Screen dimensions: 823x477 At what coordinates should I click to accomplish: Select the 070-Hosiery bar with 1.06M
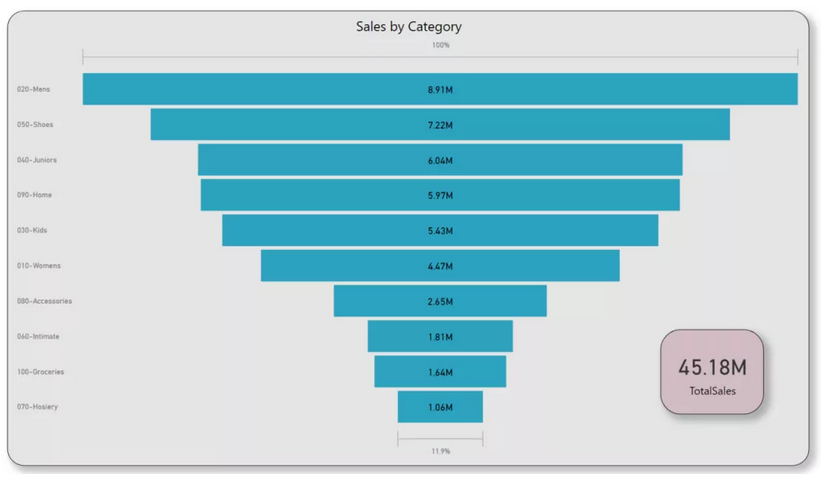(x=440, y=407)
